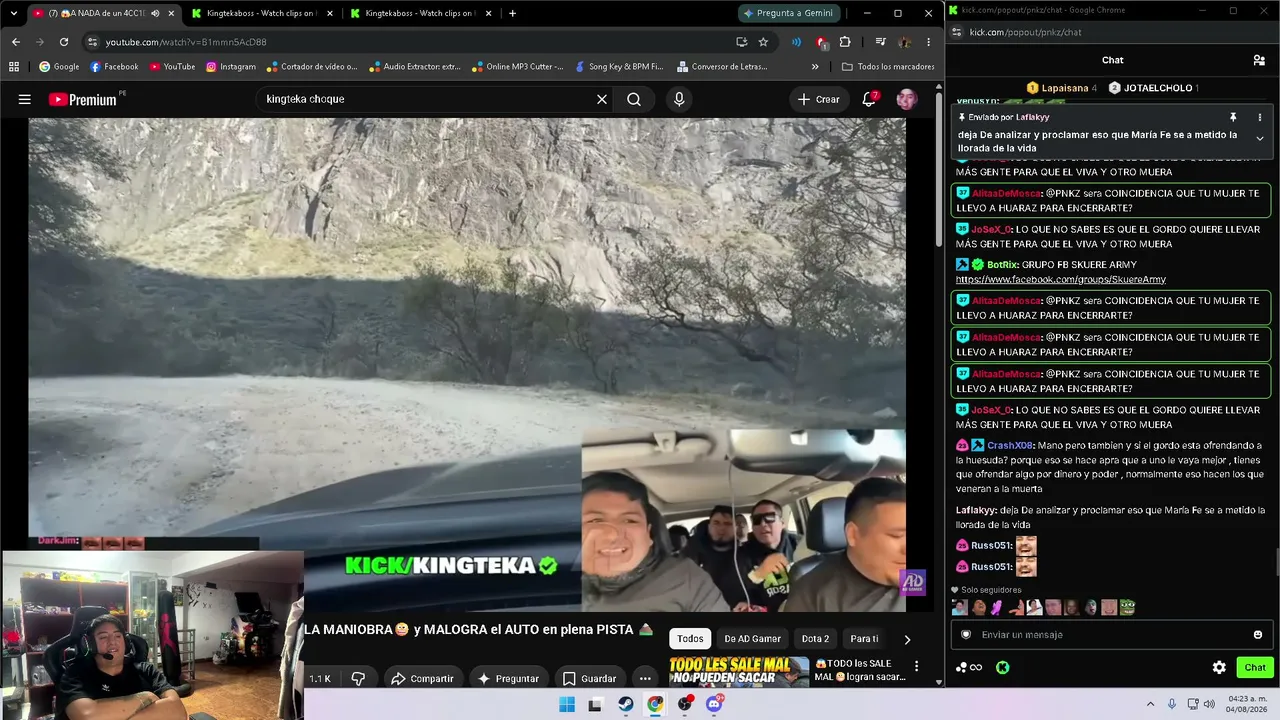The height and width of the screenshot is (720, 1280).
Task: Open YouTube account avatar menu
Action: point(906,99)
